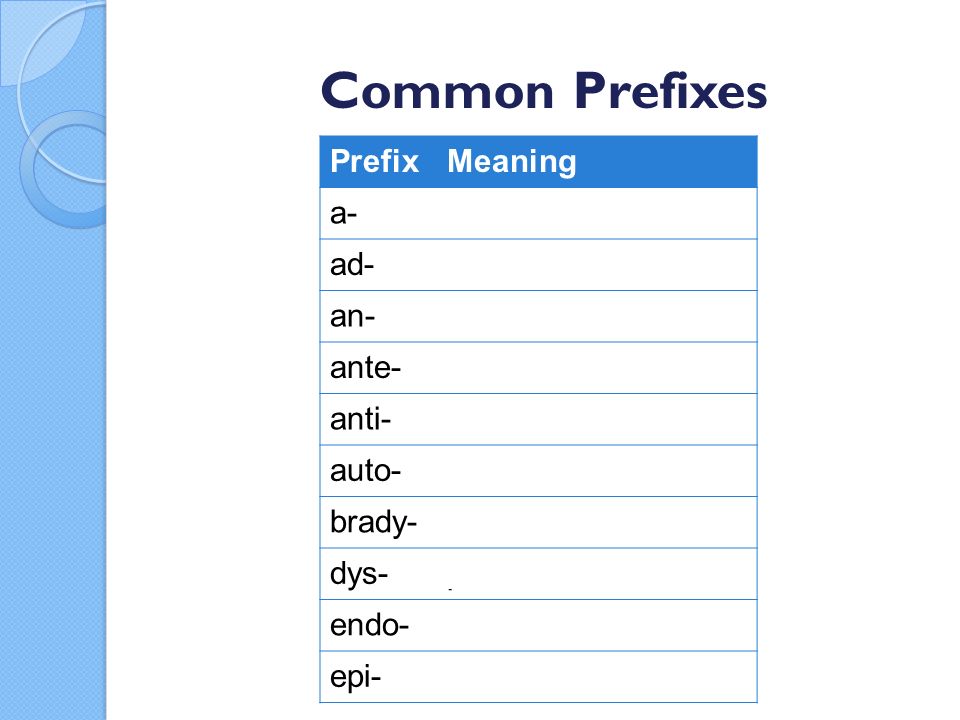
Task: Click the empty meaning cell beside anti-
Action: 600,419
